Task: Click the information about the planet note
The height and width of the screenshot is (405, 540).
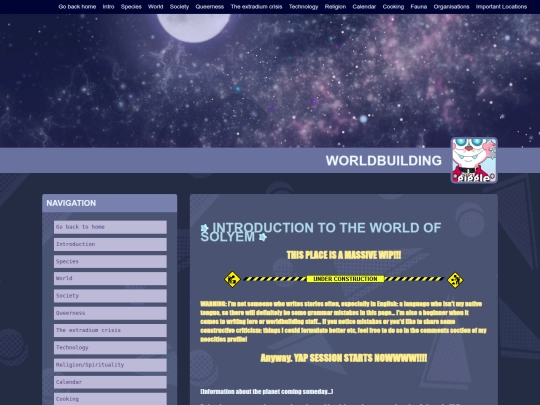Action: pyautogui.click(x=267, y=392)
